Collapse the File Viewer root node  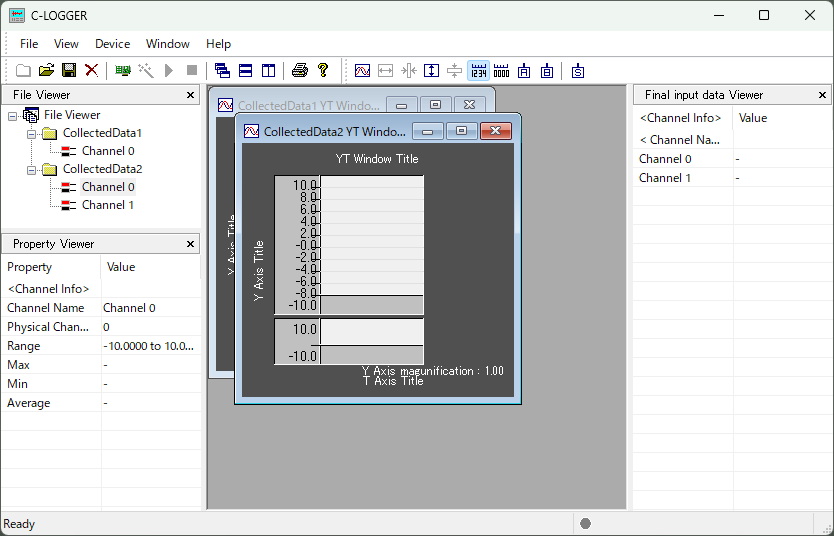point(13,115)
